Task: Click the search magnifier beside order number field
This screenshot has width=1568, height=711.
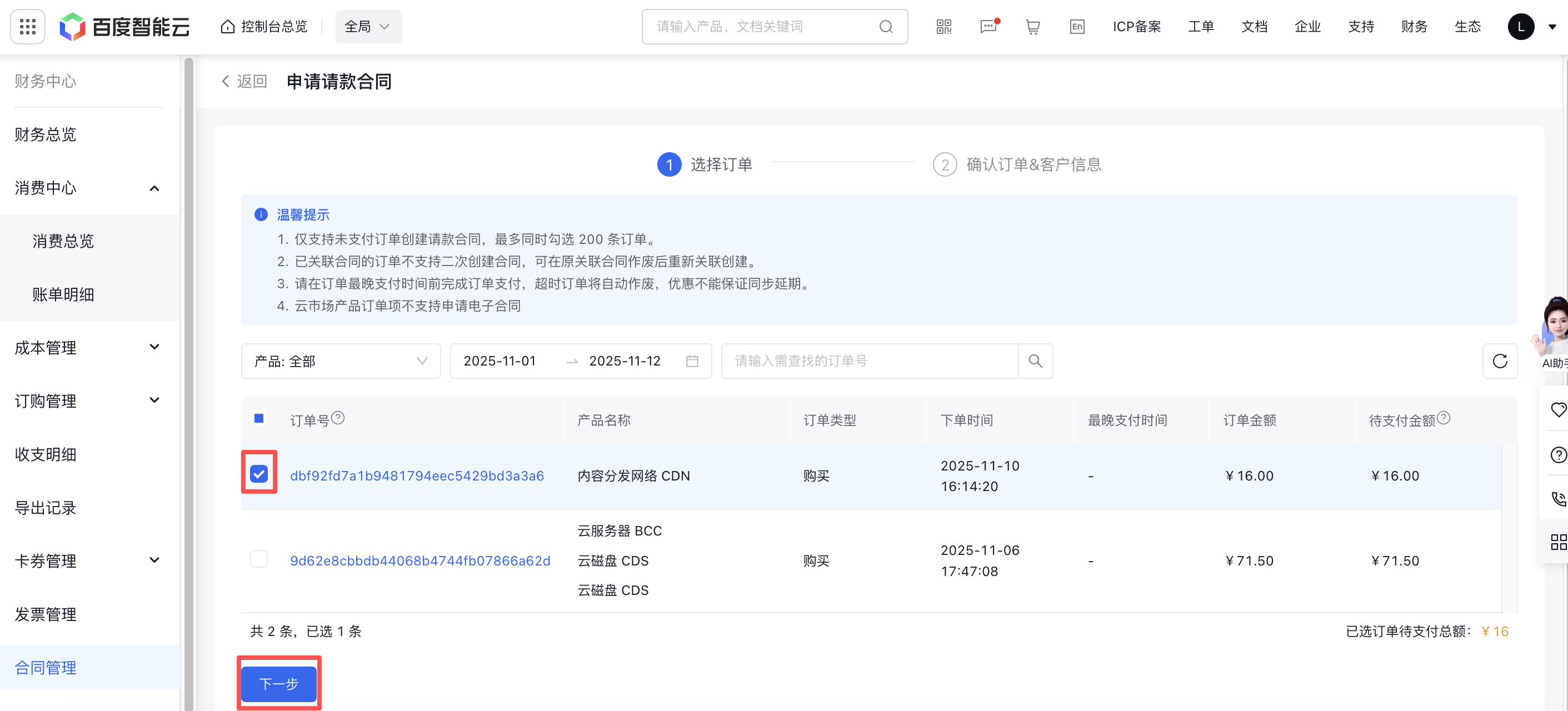Action: (1035, 361)
